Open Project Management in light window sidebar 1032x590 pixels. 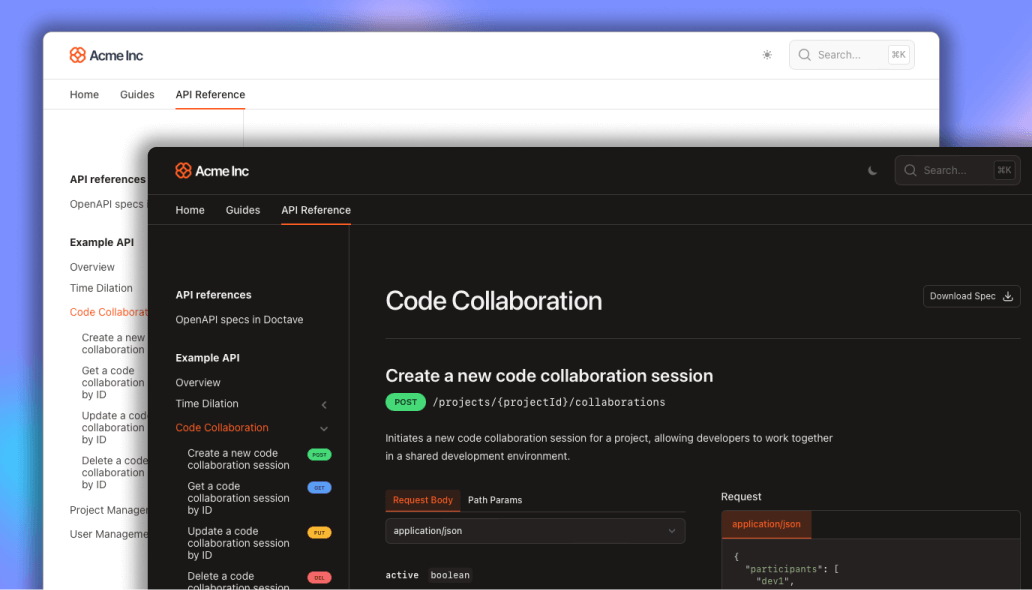point(109,510)
